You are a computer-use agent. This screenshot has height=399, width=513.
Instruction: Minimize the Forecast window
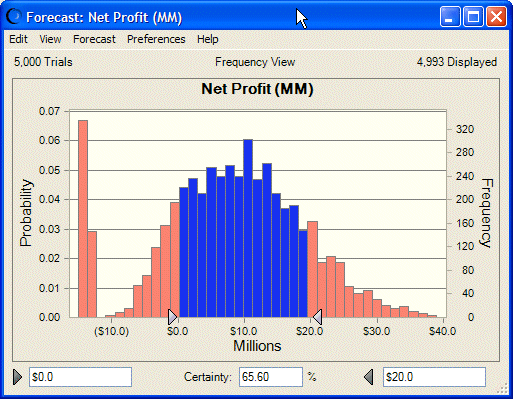pos(450,17)
